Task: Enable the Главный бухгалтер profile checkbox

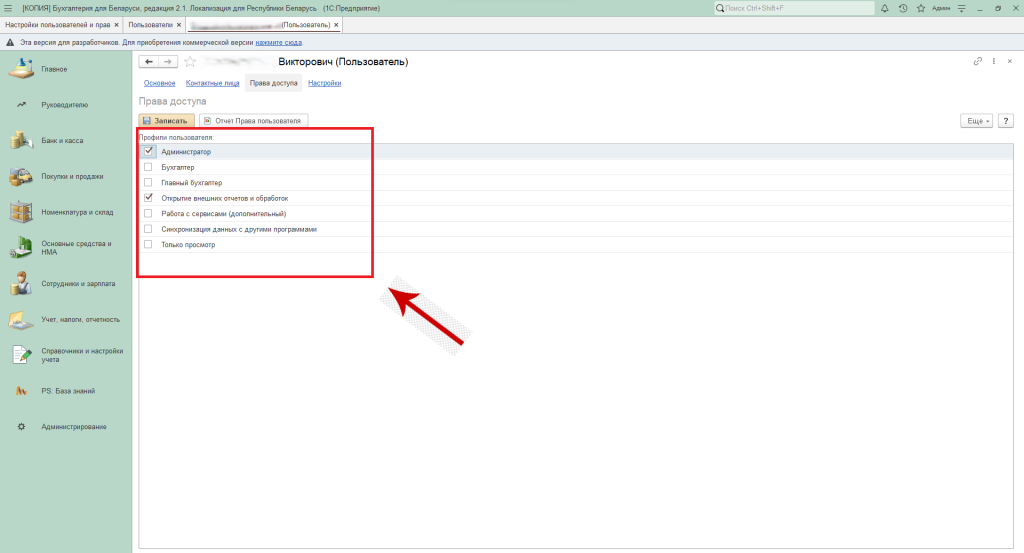Action: pos(149,183)
